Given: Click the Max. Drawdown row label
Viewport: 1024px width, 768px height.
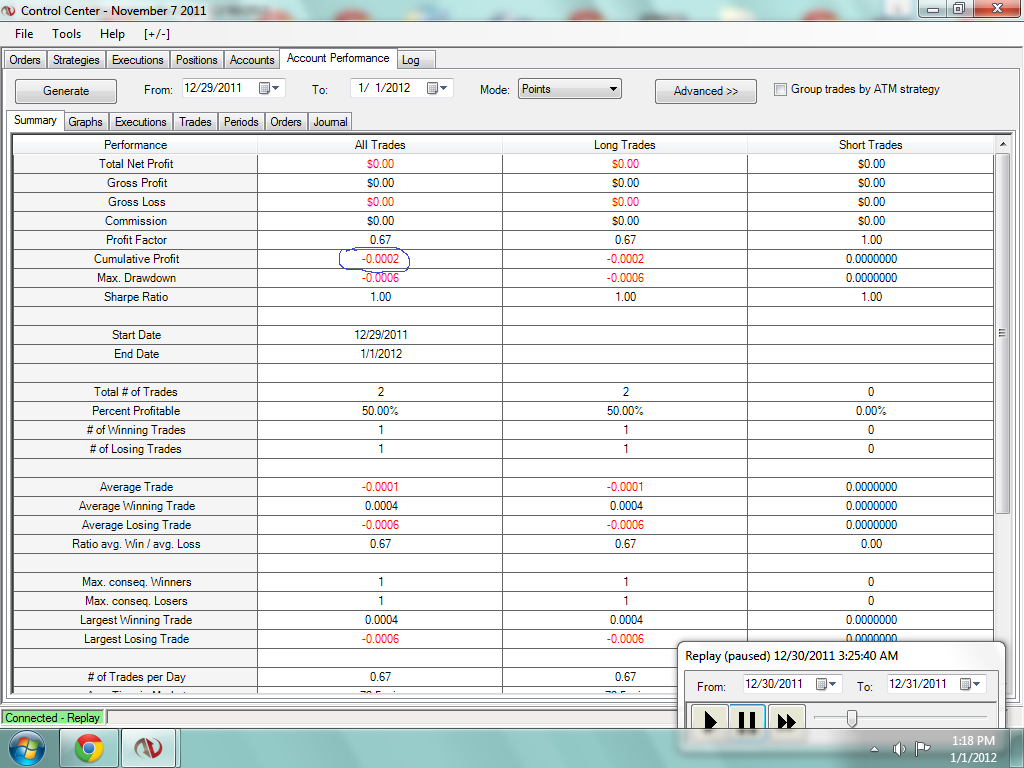Looking at the screenshot, I should [x=136, y=278].
